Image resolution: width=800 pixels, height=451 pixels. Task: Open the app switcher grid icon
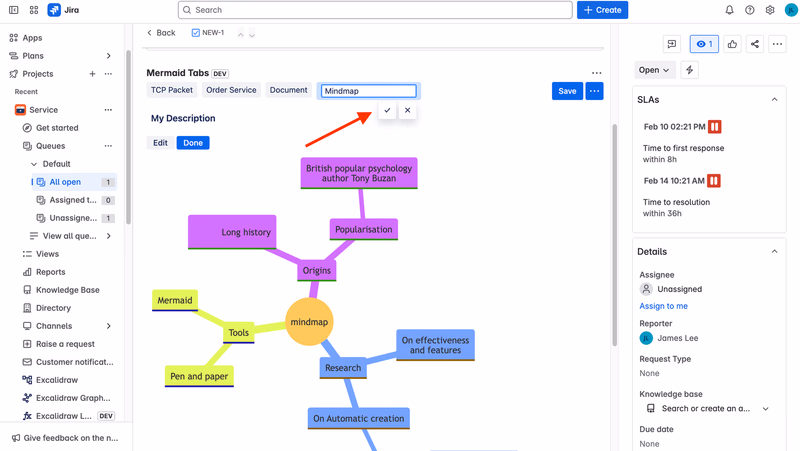point(34,10)
